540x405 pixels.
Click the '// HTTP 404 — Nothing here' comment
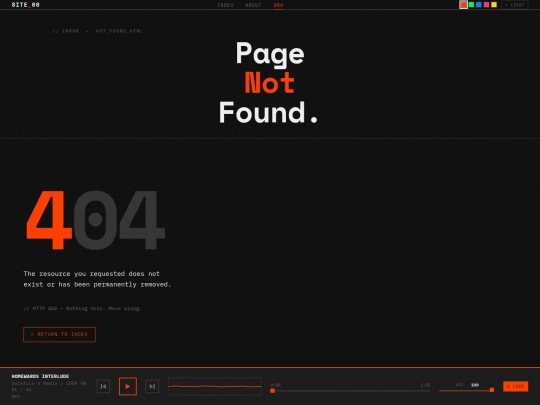tap(82, 308)
